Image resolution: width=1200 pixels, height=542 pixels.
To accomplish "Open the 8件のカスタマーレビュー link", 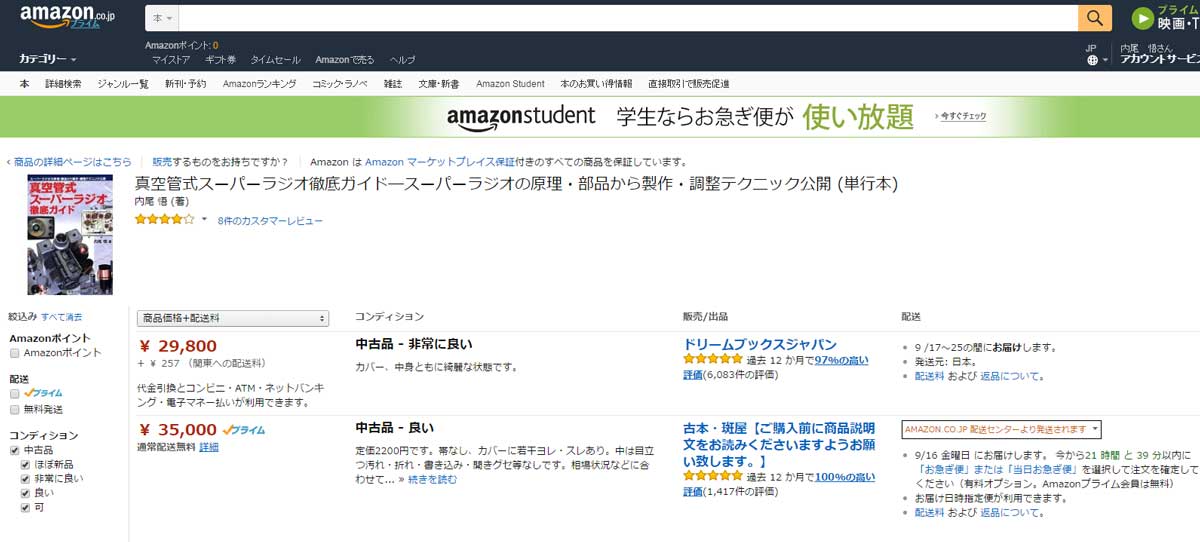I will tap(270, 220).
